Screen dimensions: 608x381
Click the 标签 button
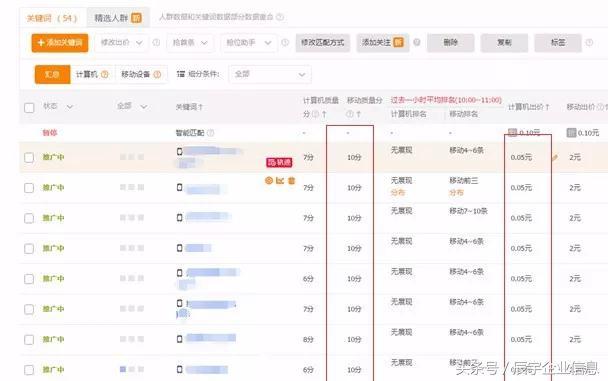tap(558, 43)
